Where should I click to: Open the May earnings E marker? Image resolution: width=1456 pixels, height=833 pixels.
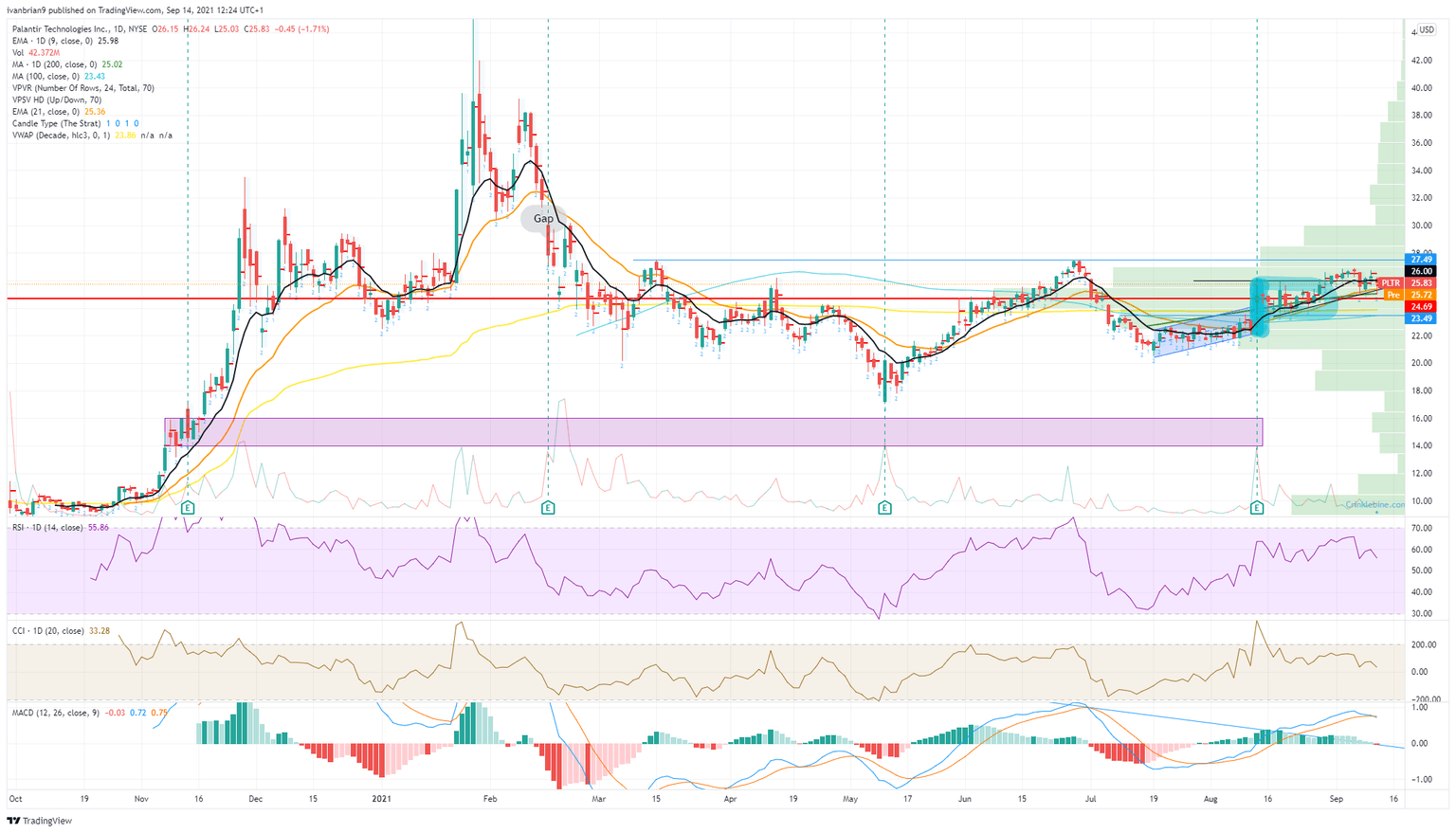click(x=884, y=508)
